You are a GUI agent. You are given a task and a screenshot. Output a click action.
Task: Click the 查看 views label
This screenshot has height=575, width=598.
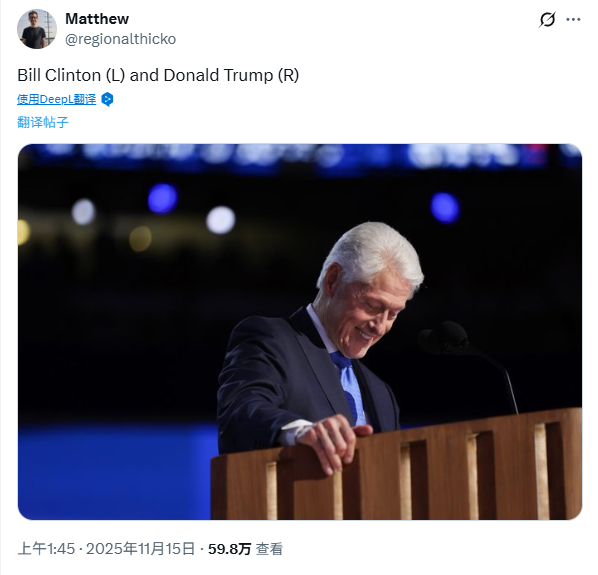tap(269, 549)
